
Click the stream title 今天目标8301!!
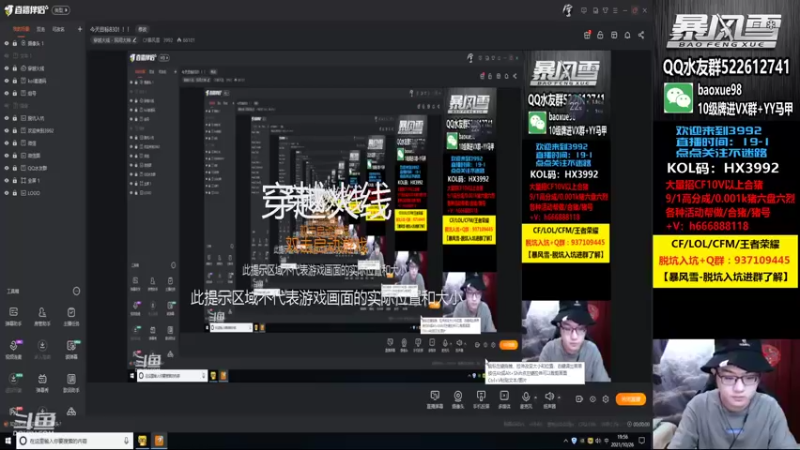click(110, 29)
